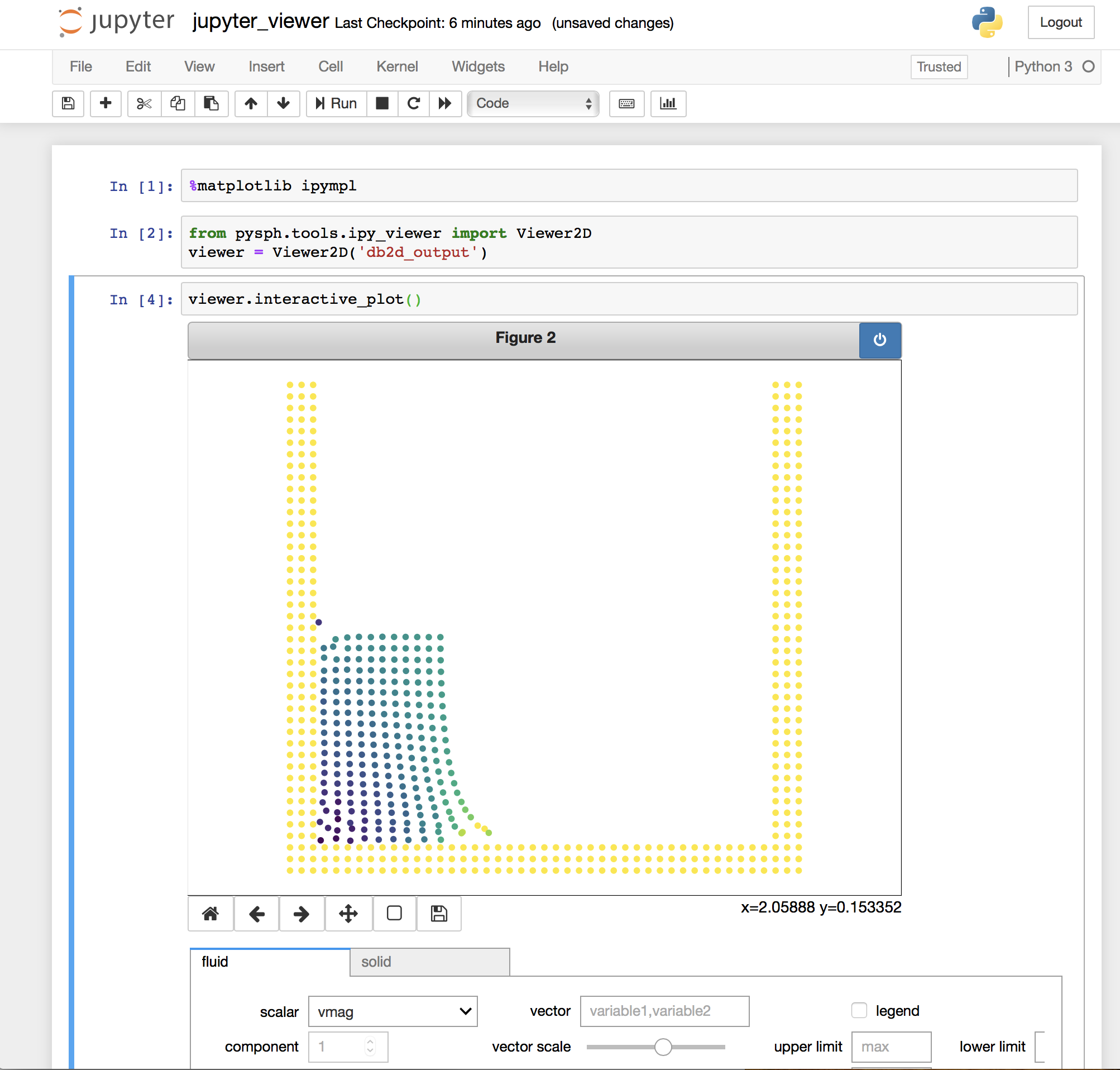
Task: Click the save and checkpoint icon
Action: 68,103
